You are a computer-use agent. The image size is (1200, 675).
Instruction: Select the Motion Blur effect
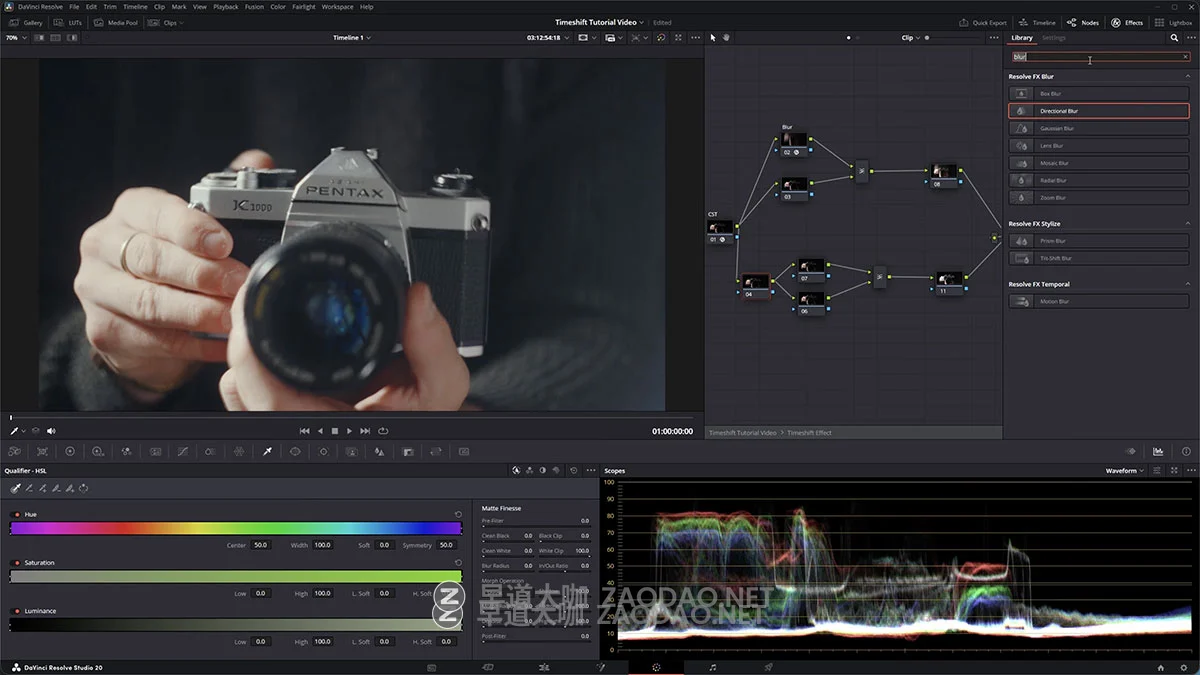1098,301
